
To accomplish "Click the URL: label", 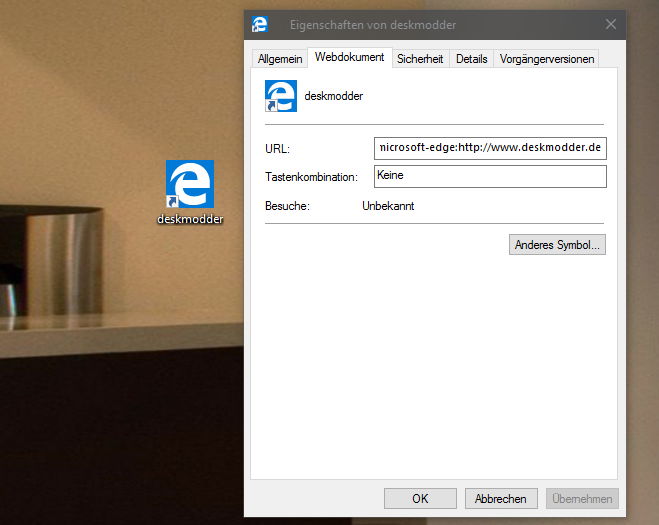I will click(x=277, y=149).
